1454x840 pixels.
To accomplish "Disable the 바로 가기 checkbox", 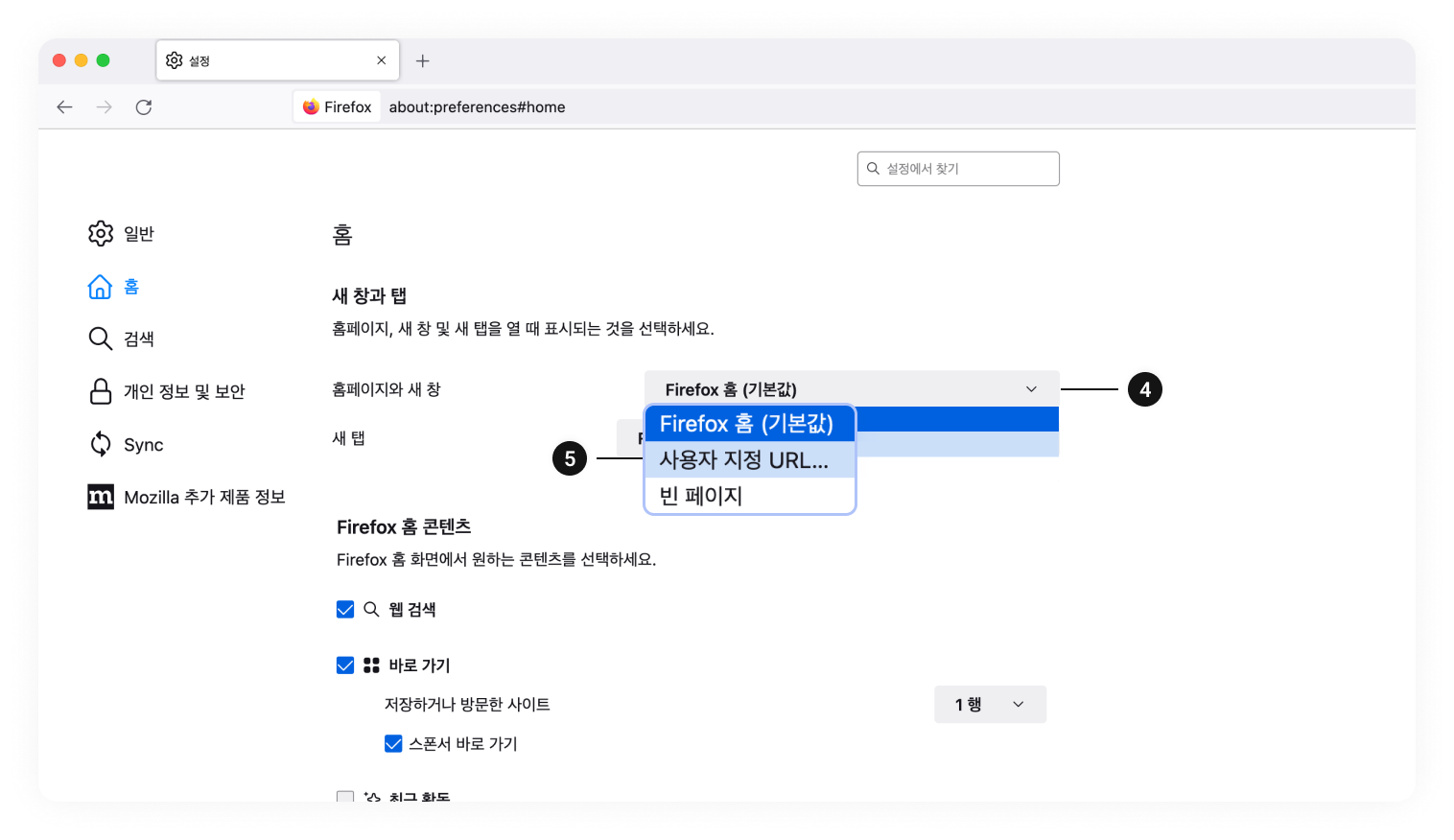I will click(x=345, y=665).
